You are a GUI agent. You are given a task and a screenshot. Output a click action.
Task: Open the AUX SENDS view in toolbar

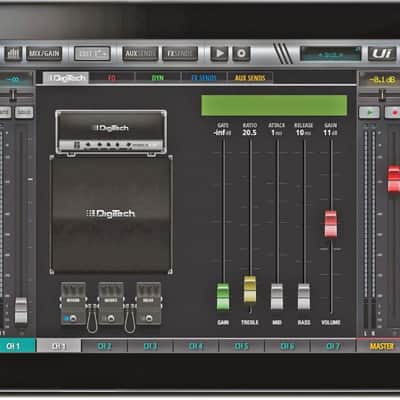140,54
